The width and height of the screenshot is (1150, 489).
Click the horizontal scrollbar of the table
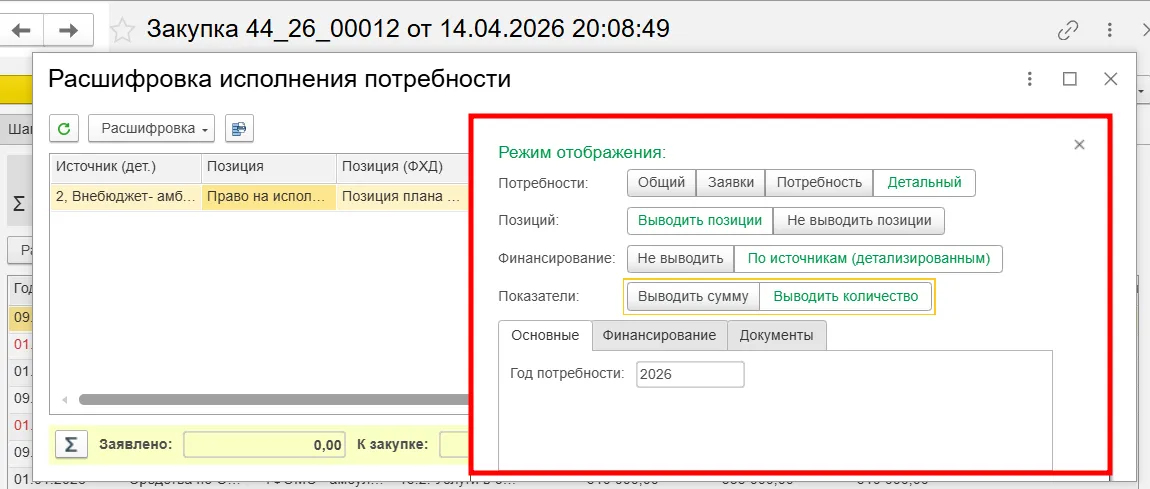[273, 400]
